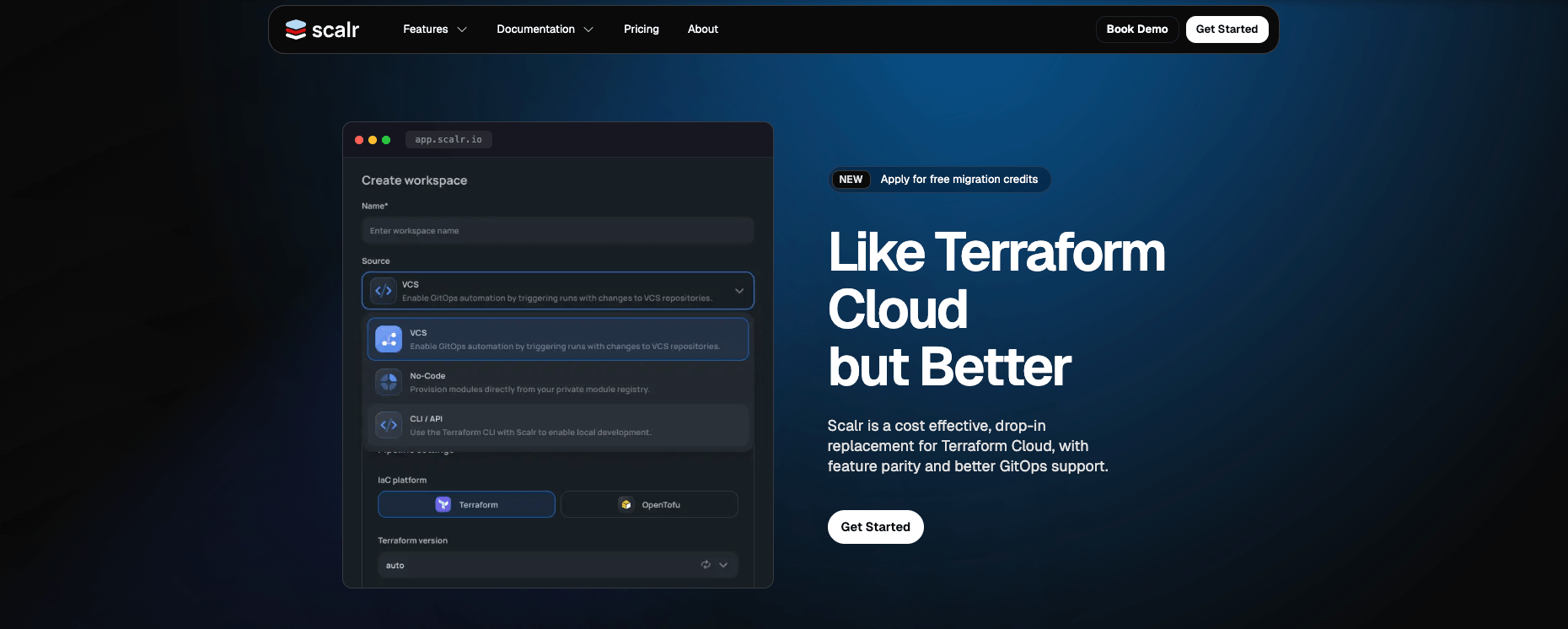Click the VCS branch icon in the list
Image resolution: width=1568 pixels, height=629 pixels.
pyautogui.click(x=389, y=339)
